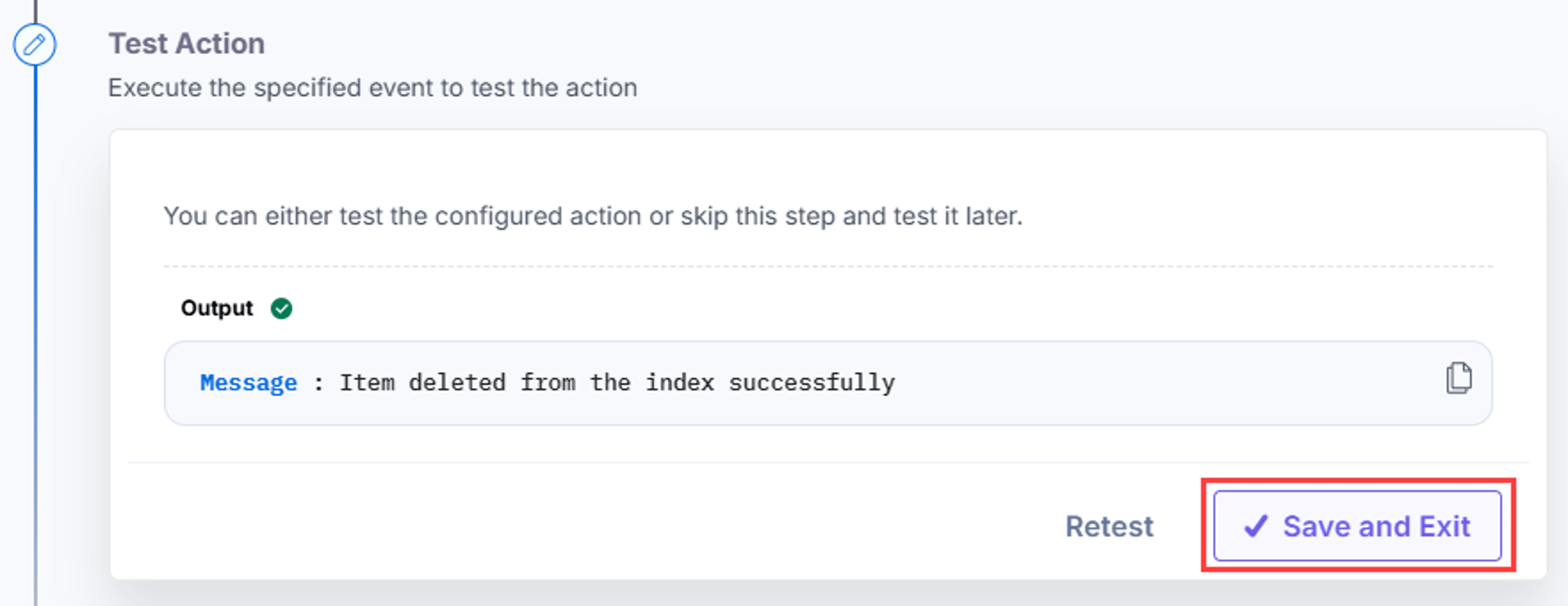The height and width of the screenshot is (606, 1568).
Task: Click the checkmark inside Save and Exit
Action: (x=1255, y=526)
